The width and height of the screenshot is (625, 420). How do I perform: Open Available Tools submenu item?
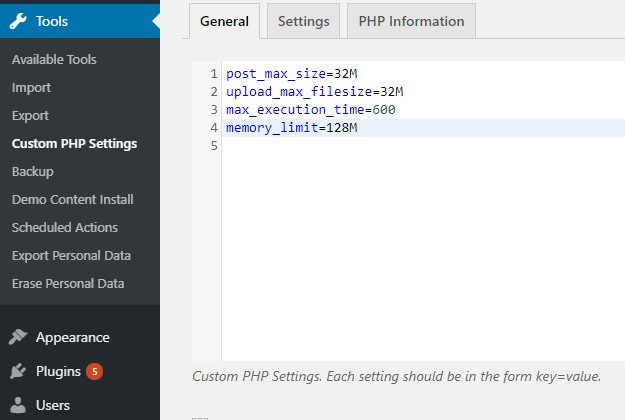tap(54, 59)
